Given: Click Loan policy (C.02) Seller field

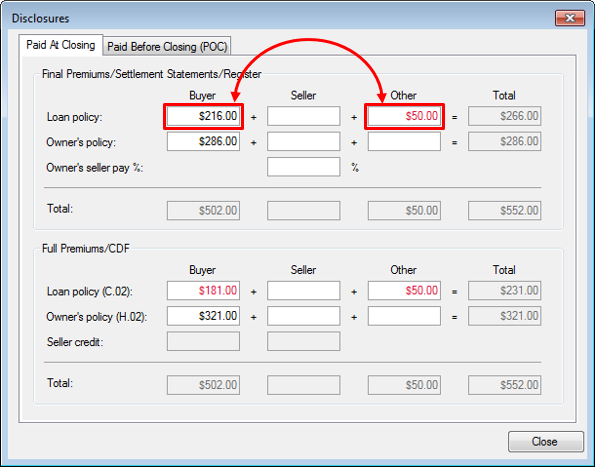Looking at the screenshot, I should click(x=304, y=291).
